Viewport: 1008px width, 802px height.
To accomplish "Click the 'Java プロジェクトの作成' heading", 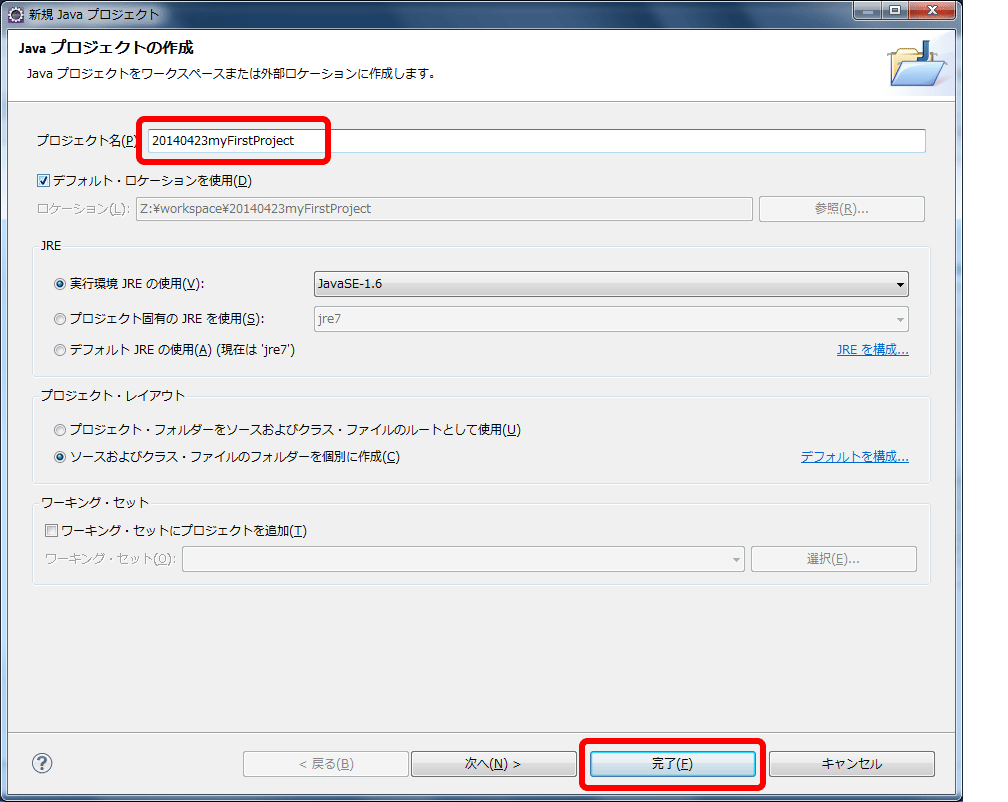I will [106, 48].
